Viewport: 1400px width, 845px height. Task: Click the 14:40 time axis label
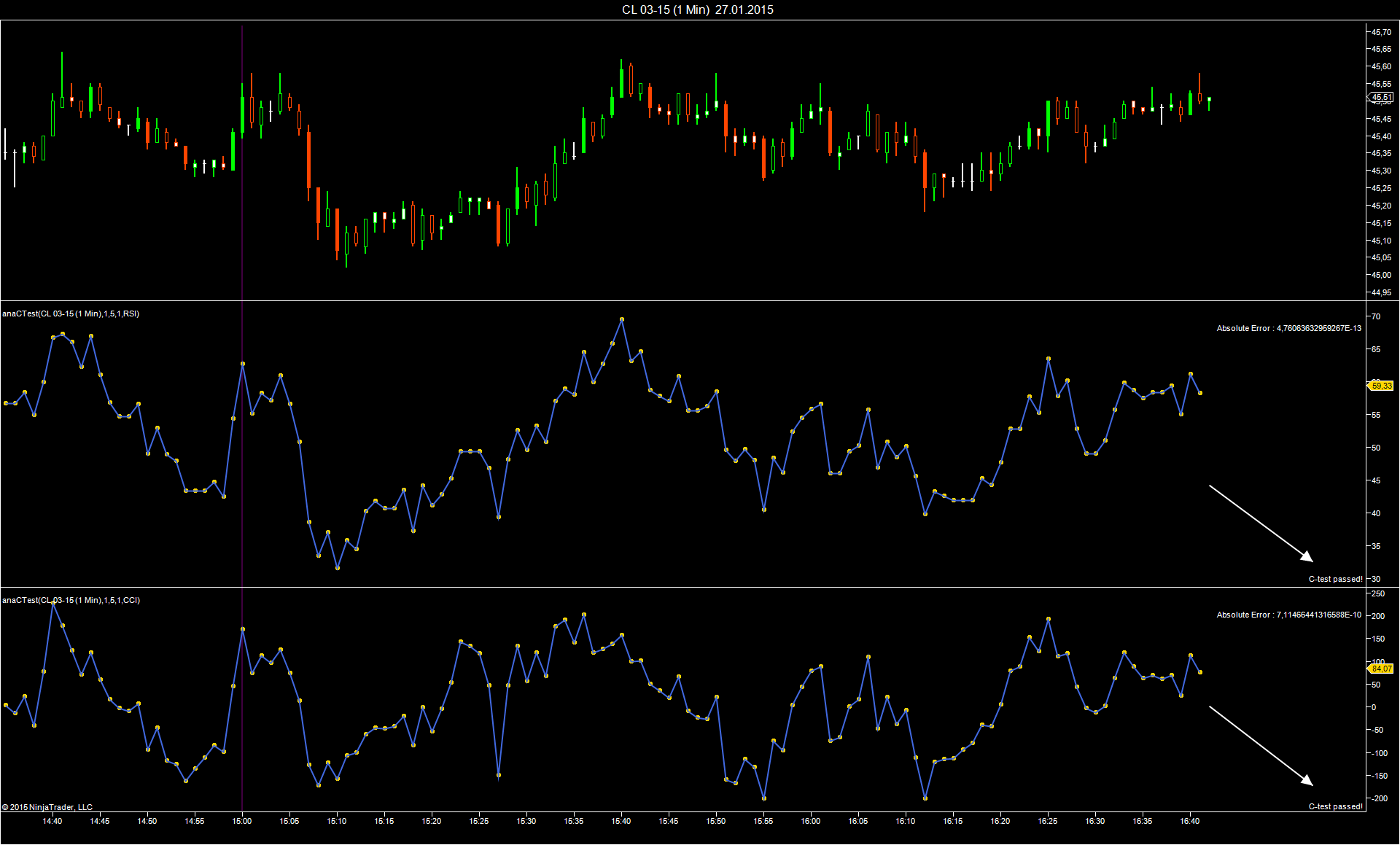point(52,821)
